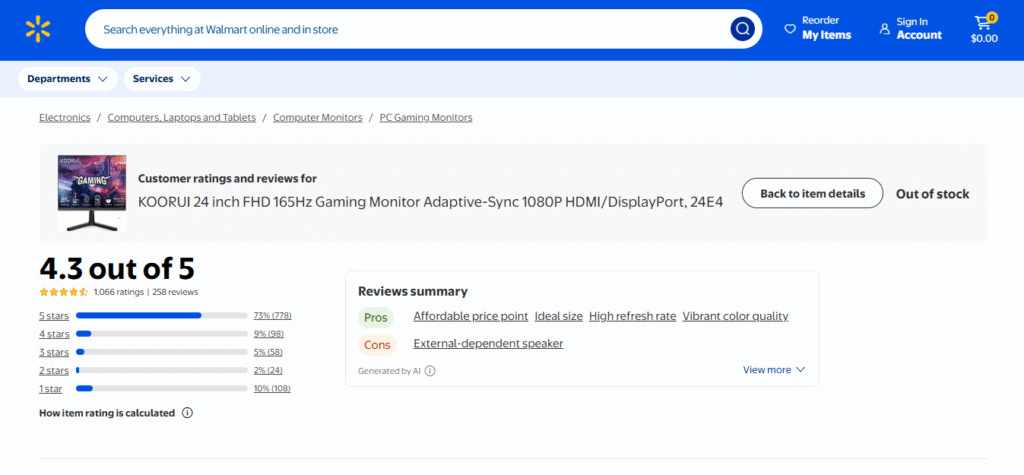Screen dimensions: 1024x475
Task: Expand View more in Reviews summary
Action: (x=774, y=370)
